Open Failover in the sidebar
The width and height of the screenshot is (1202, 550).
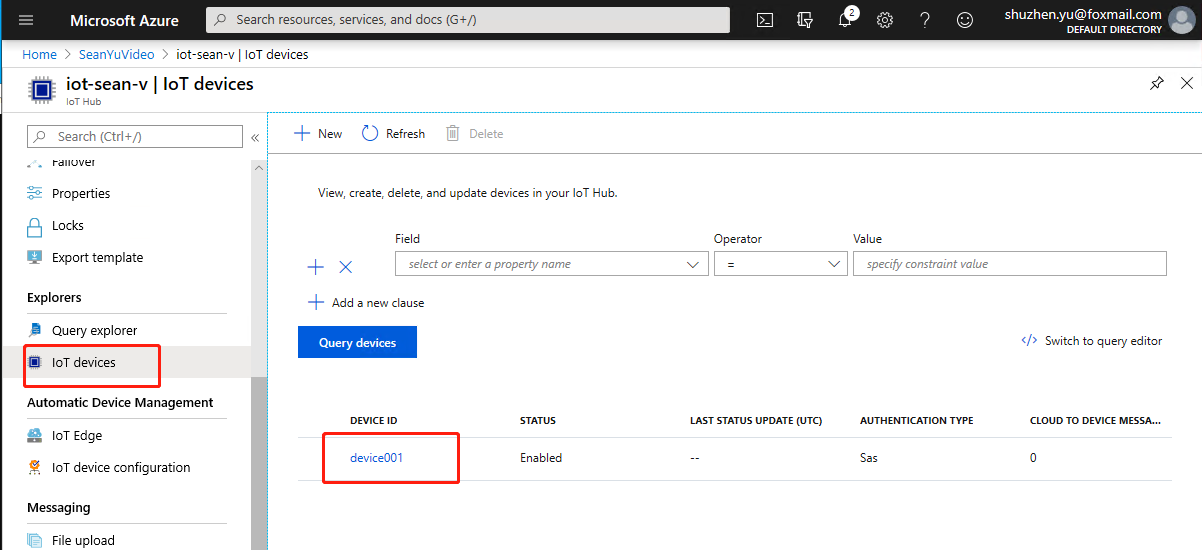point(74,163)
